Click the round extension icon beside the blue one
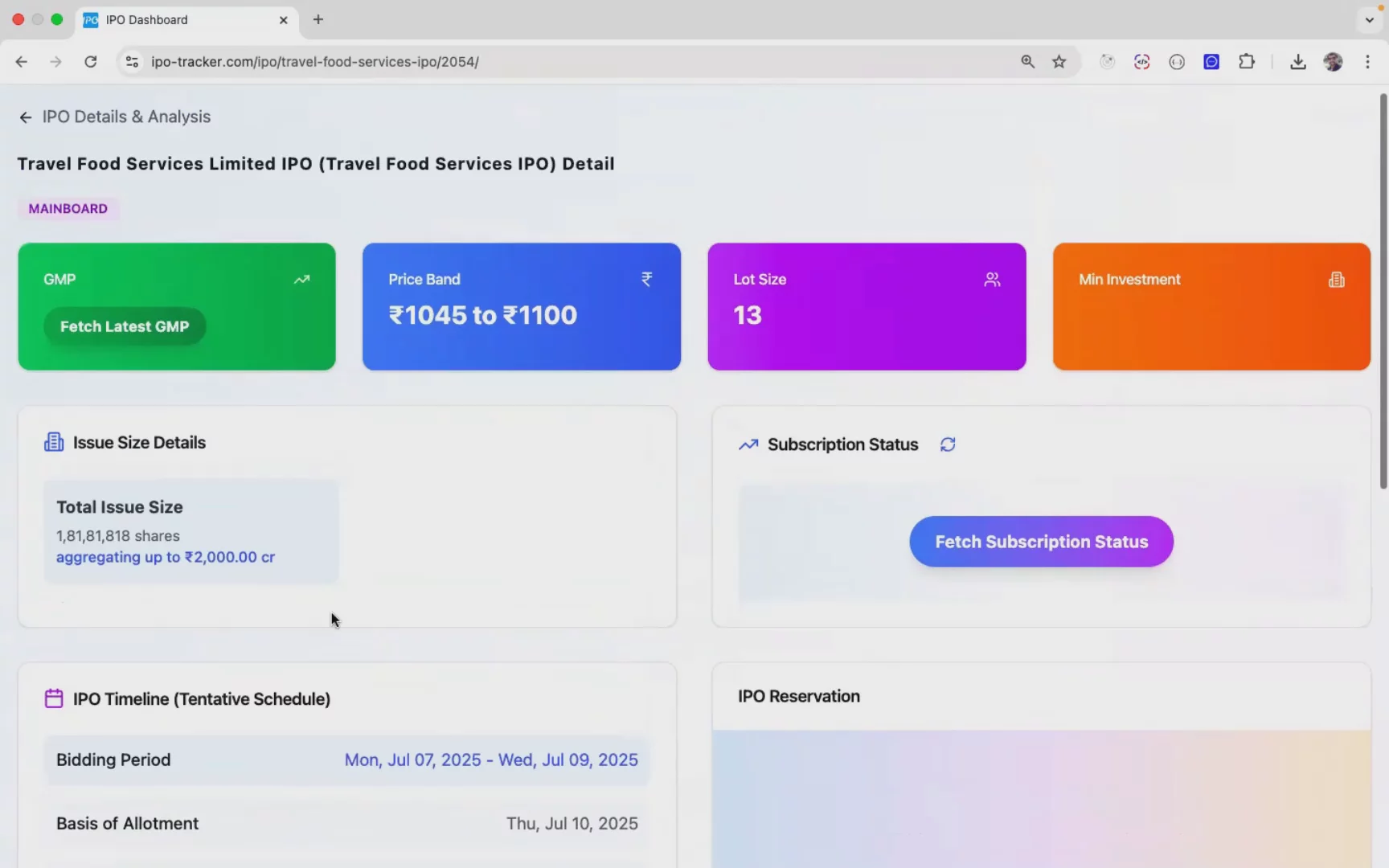The width and height of the screenshot is (1389, 868). tap(1177, 62)
